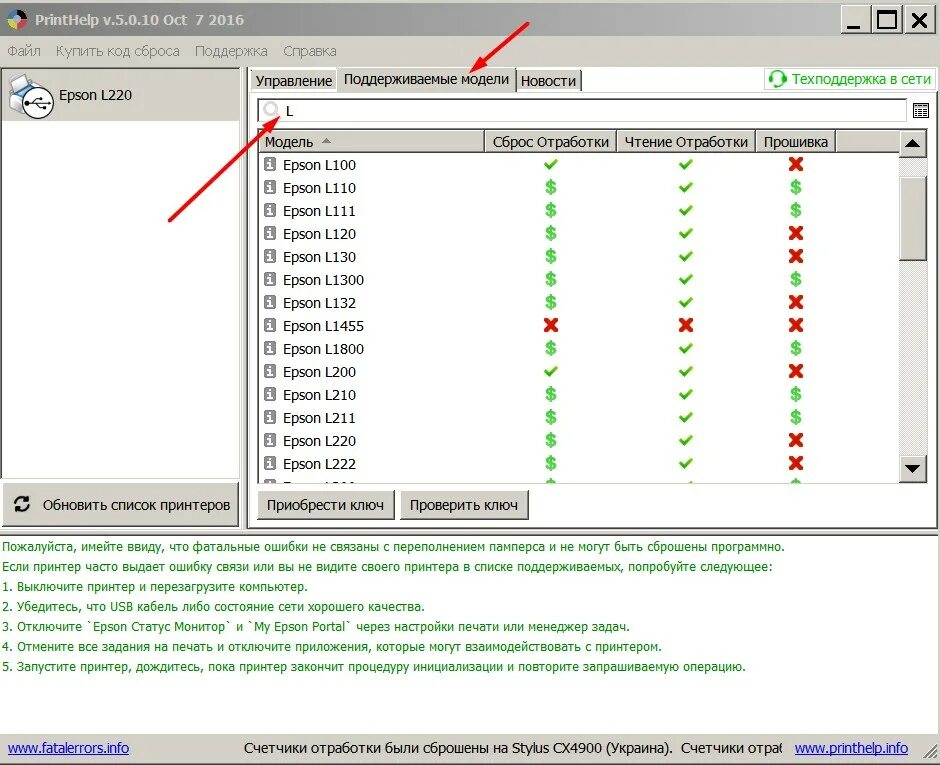Click the list scrollbar down arrow
The width and height of the screenshot is (940, 765).
pos(912,469)
